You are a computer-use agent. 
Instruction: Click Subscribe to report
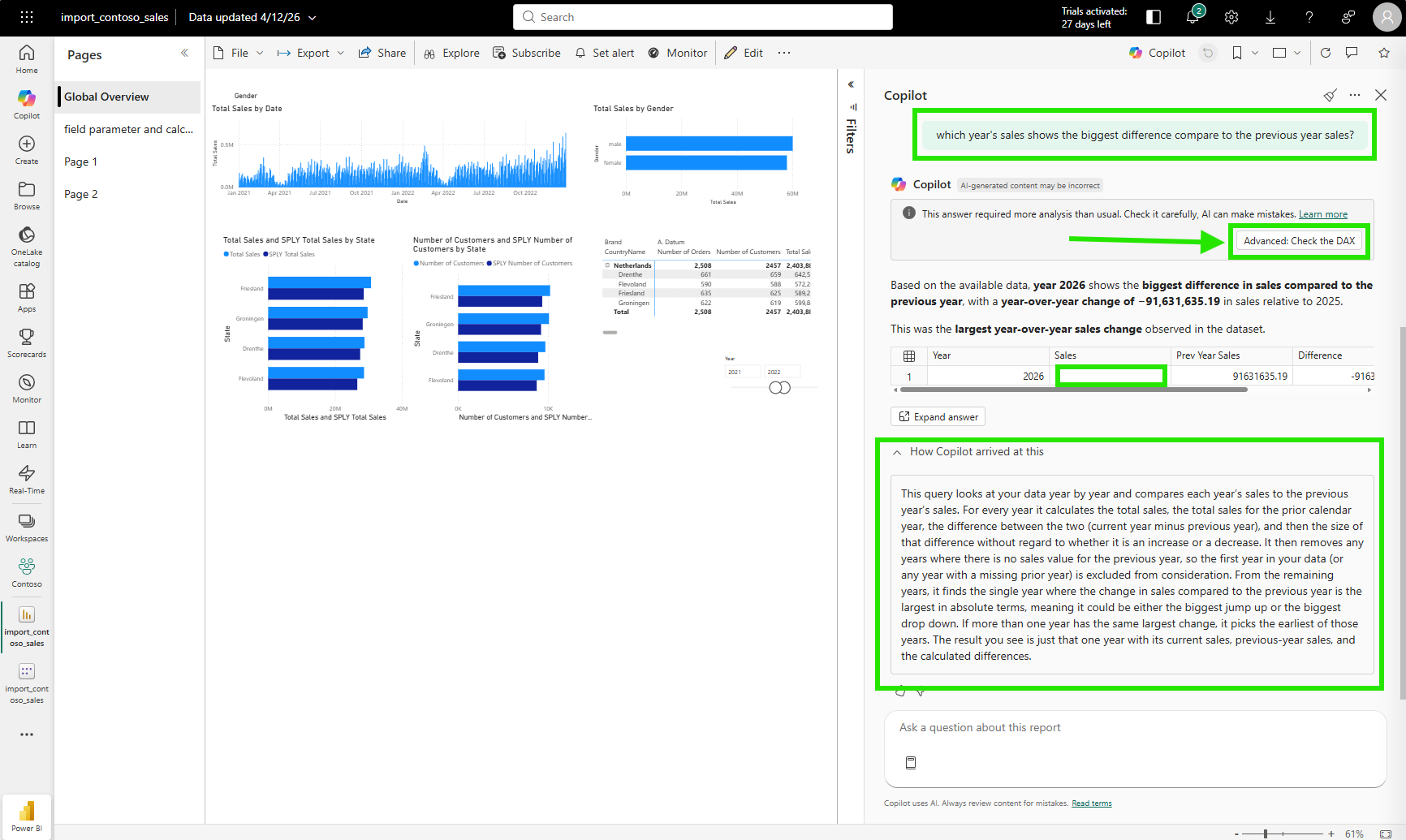pos(527,53)
